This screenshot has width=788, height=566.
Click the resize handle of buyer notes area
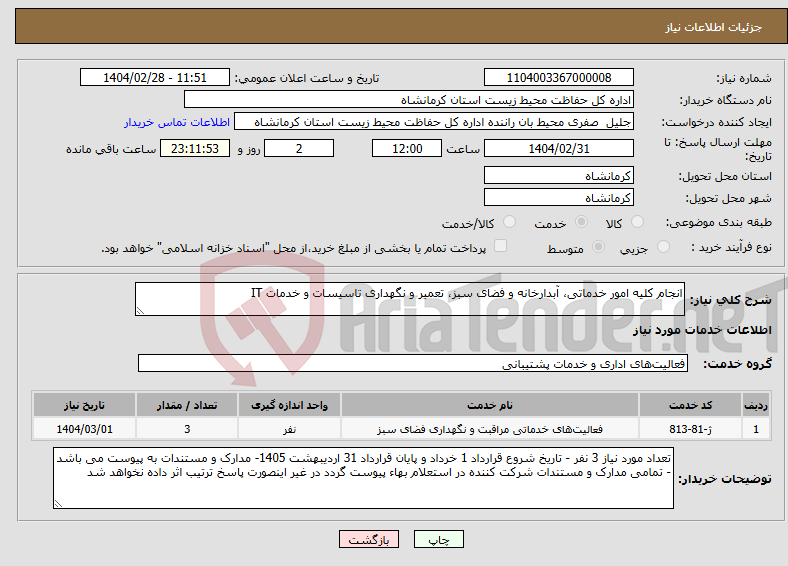tap(58, 503)
